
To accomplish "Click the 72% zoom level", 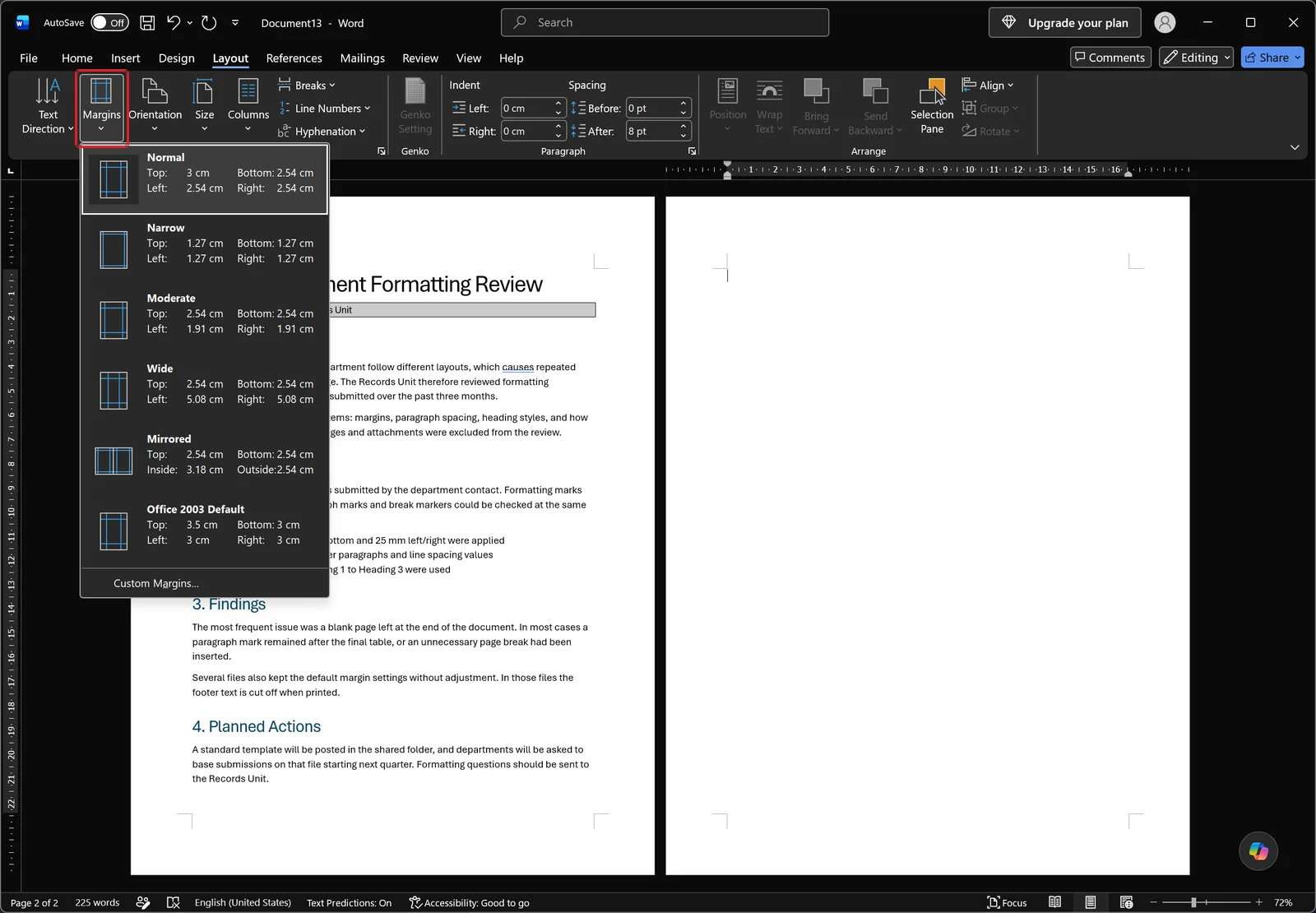I will [x=1283, y=902].
